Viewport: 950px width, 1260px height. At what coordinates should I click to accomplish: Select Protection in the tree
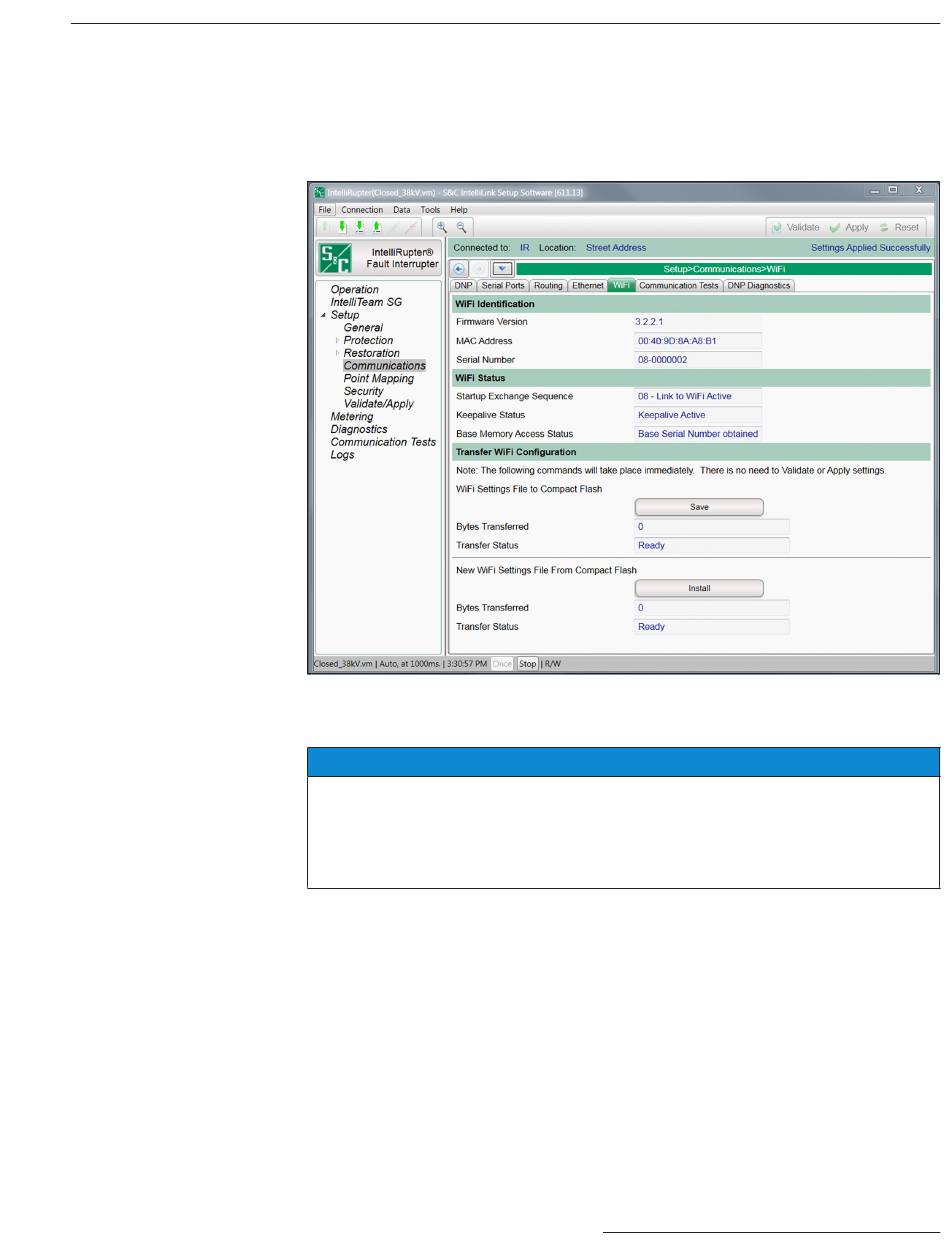point(368,341)
